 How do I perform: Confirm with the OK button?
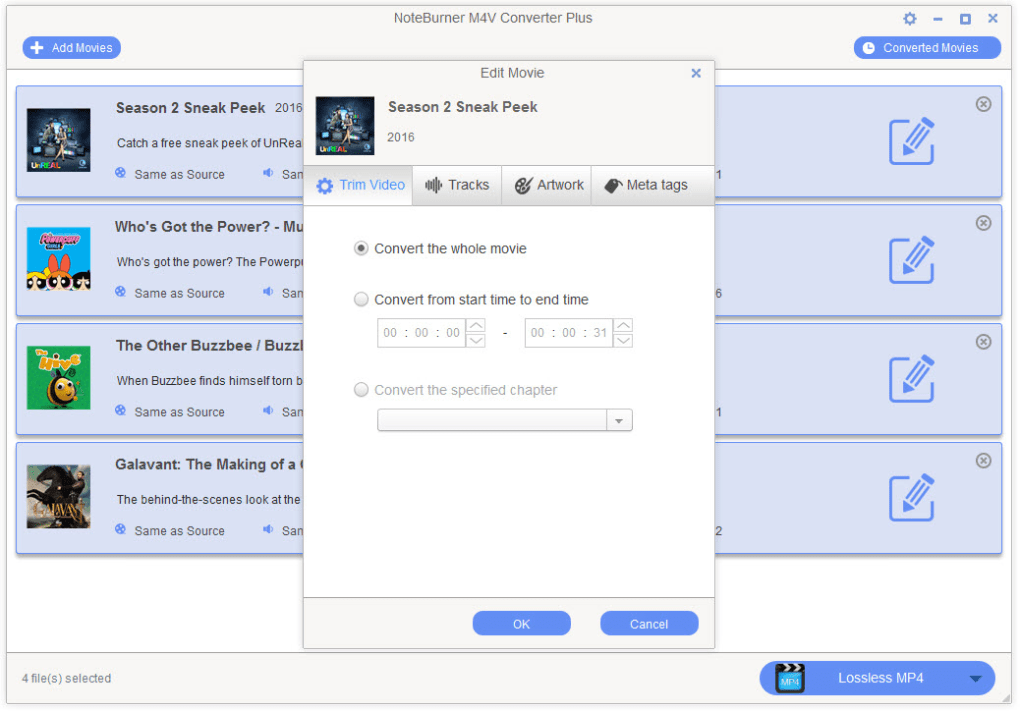521,624
